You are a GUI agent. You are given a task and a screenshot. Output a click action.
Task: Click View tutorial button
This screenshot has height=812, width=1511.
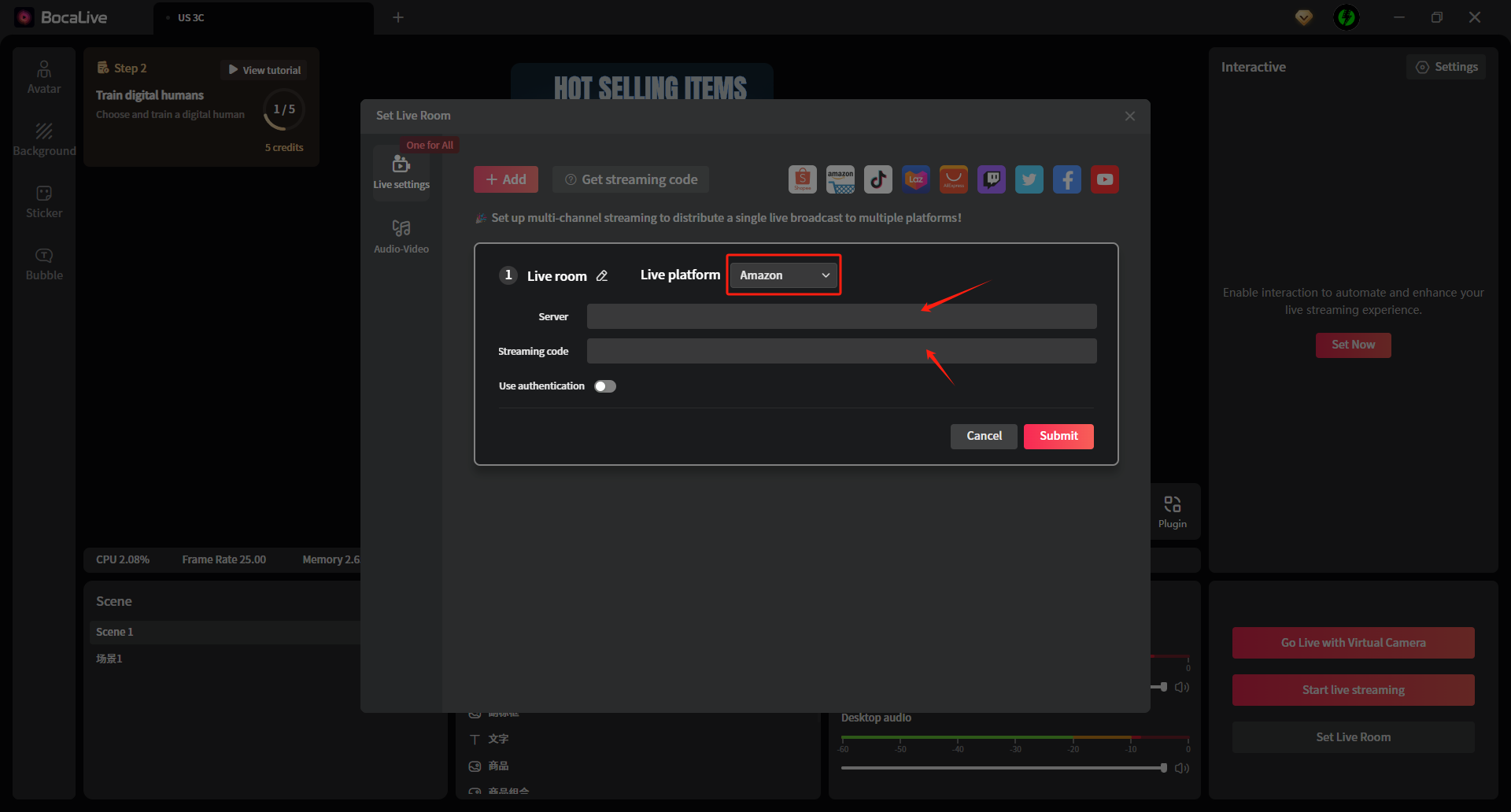[264, 70]
